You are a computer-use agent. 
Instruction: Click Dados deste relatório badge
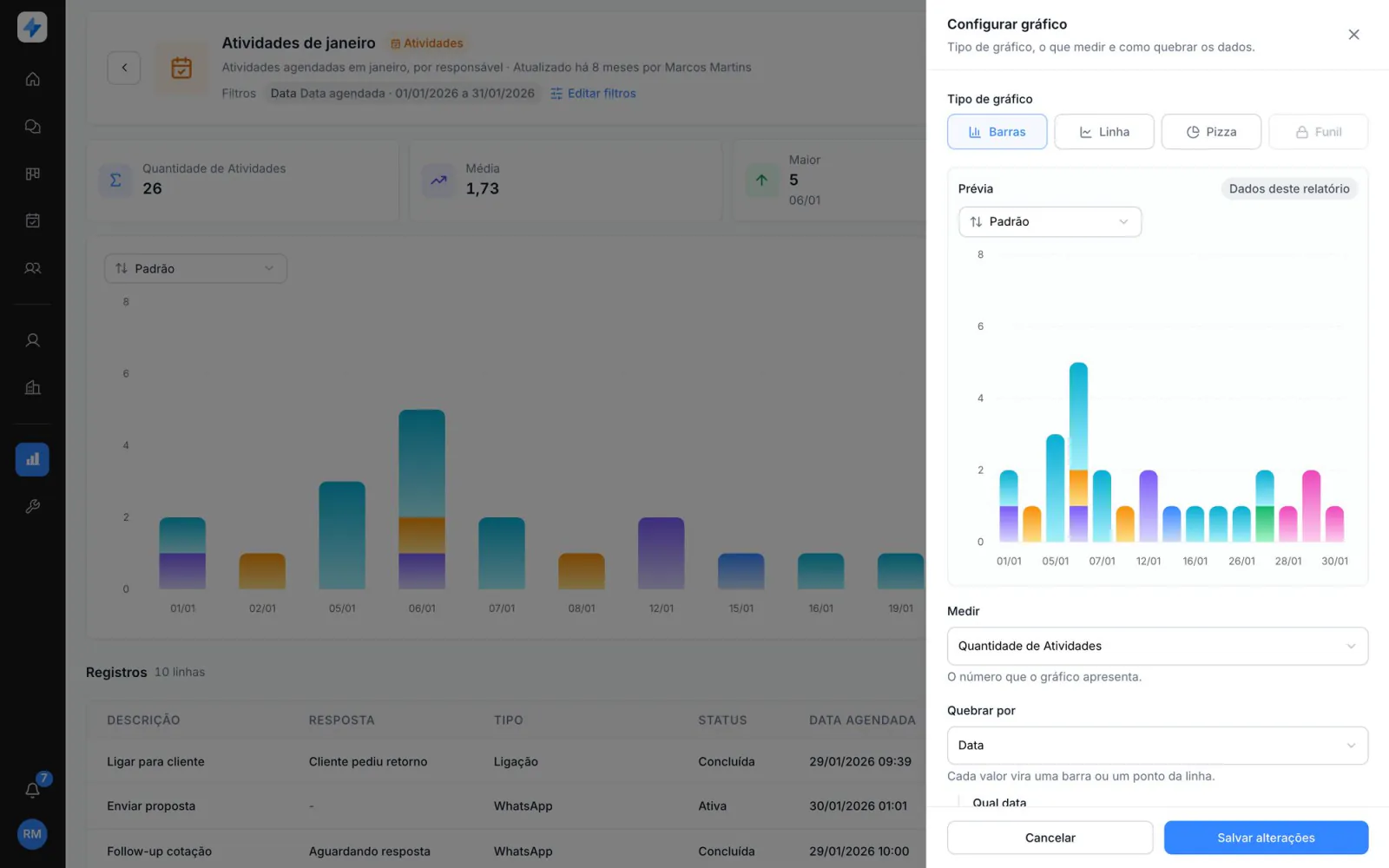click(1288, 188)
